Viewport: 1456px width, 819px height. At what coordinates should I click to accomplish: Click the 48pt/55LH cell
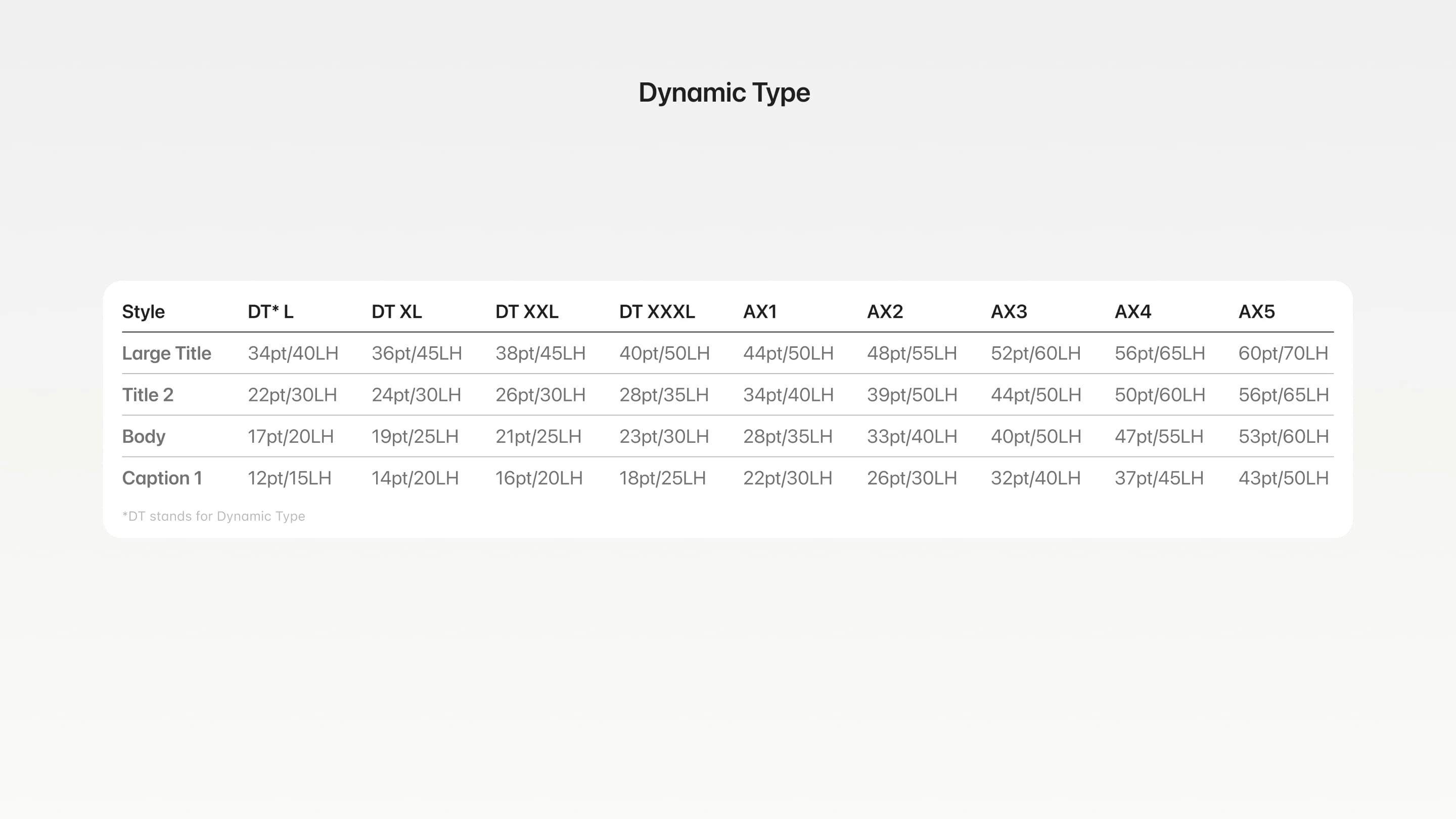pos(912,353)
